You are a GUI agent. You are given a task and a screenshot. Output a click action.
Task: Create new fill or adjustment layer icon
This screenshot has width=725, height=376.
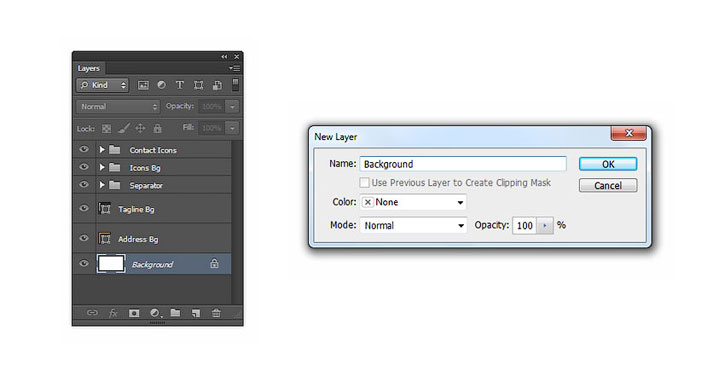[x=155, y=313]
